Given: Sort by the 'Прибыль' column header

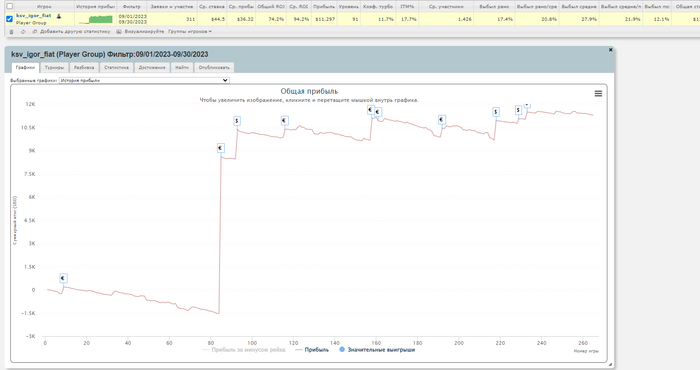Looking at the screenshot, I should tap(324, 7).
